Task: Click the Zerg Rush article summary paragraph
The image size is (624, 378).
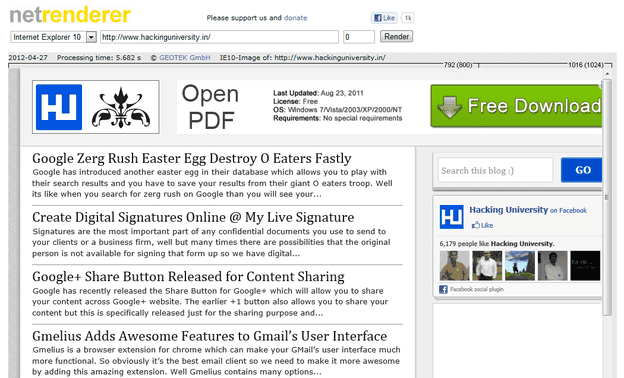Action: point(212,183)
